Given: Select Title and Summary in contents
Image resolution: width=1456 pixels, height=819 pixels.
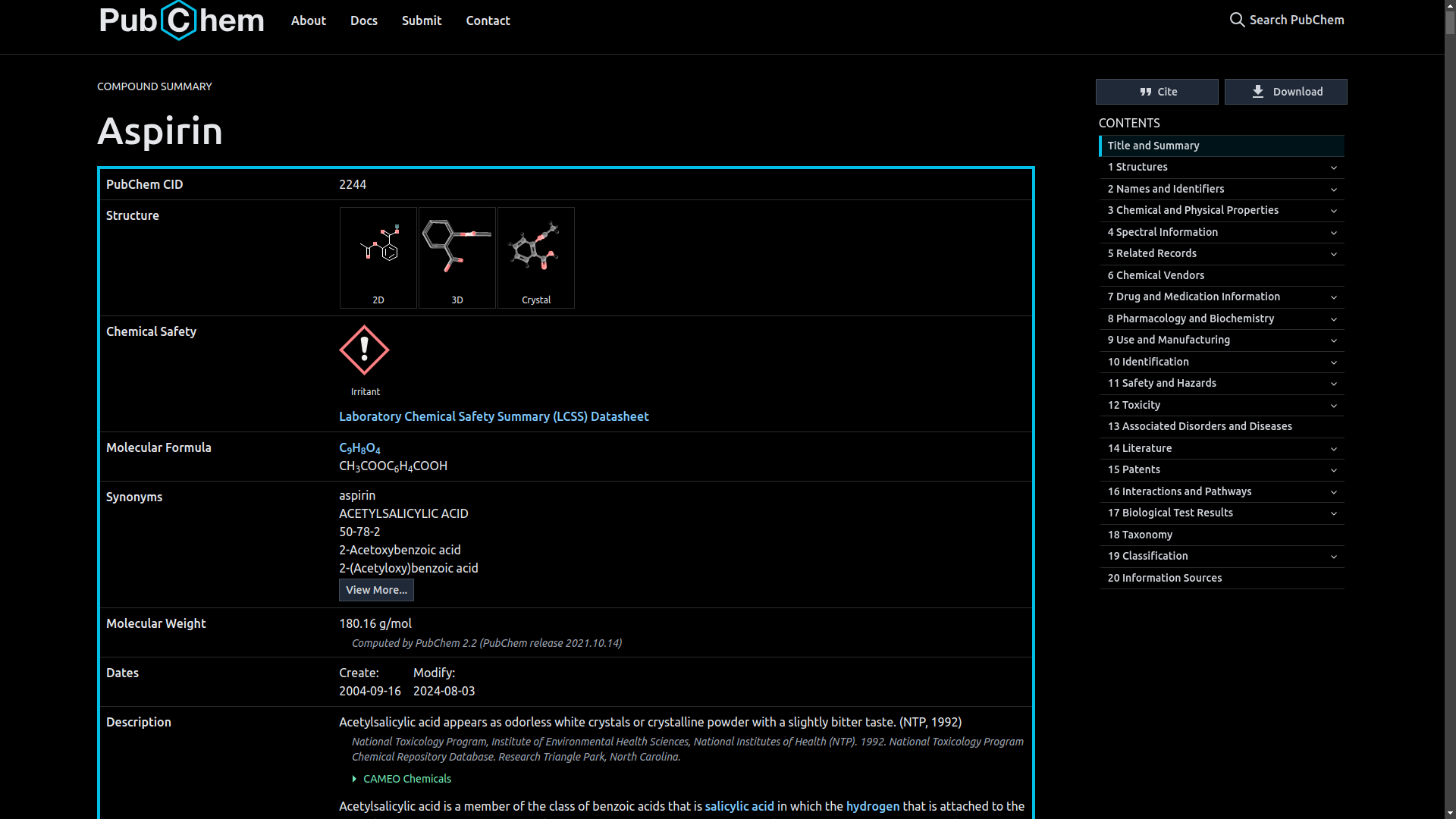Looking at the screenshot, I should [x=1153, y=146].
